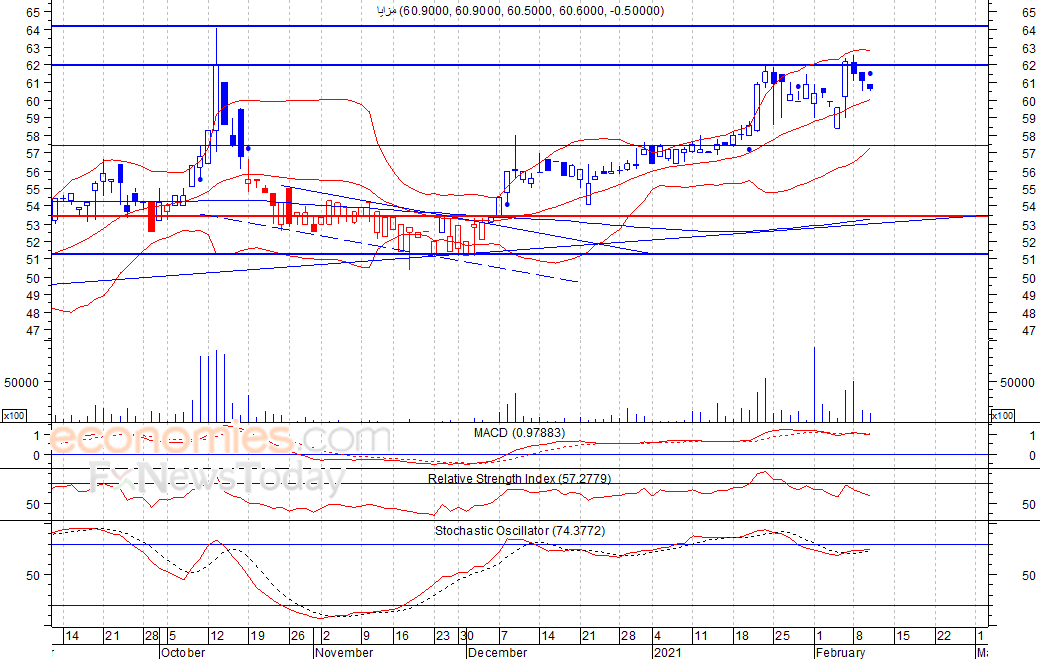1040x659 pixels.
Task: Click date label 26 on the time axis
Action: click(x=298, y=636)
